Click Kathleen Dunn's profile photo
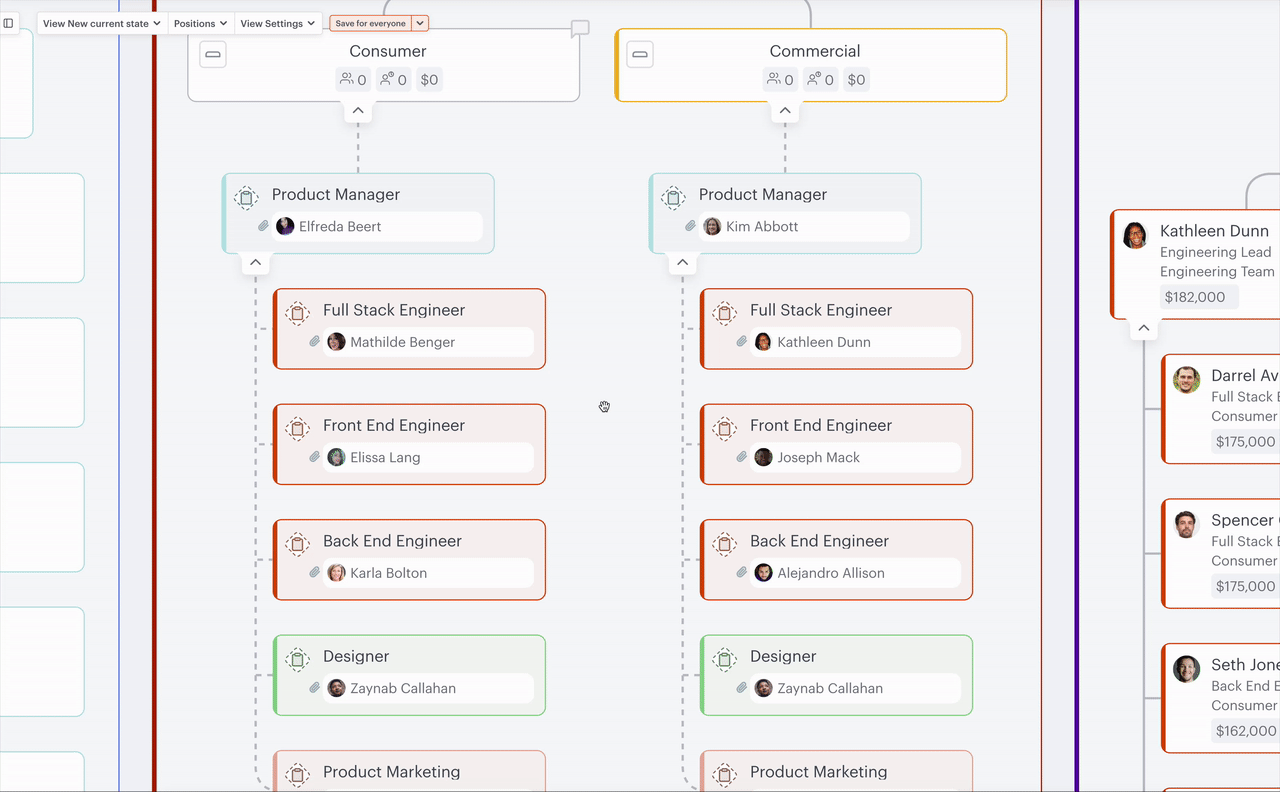This screenshot has width=1280, height=792. coord(1134,234)
